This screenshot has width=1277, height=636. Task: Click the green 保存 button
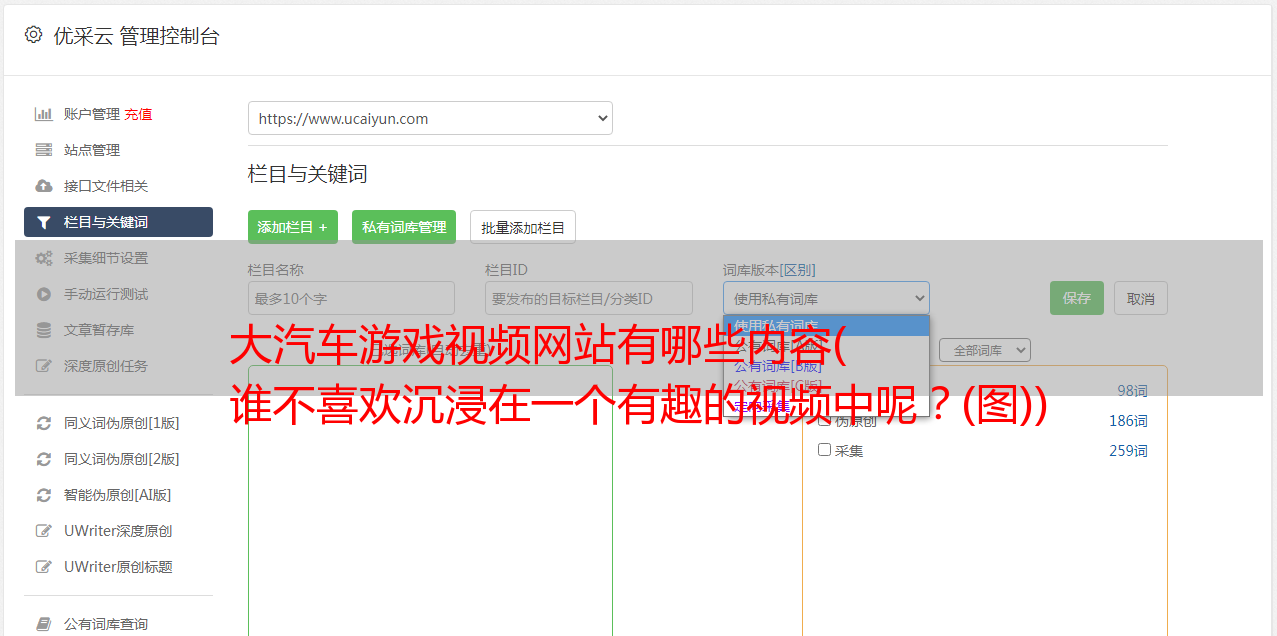1077,298
